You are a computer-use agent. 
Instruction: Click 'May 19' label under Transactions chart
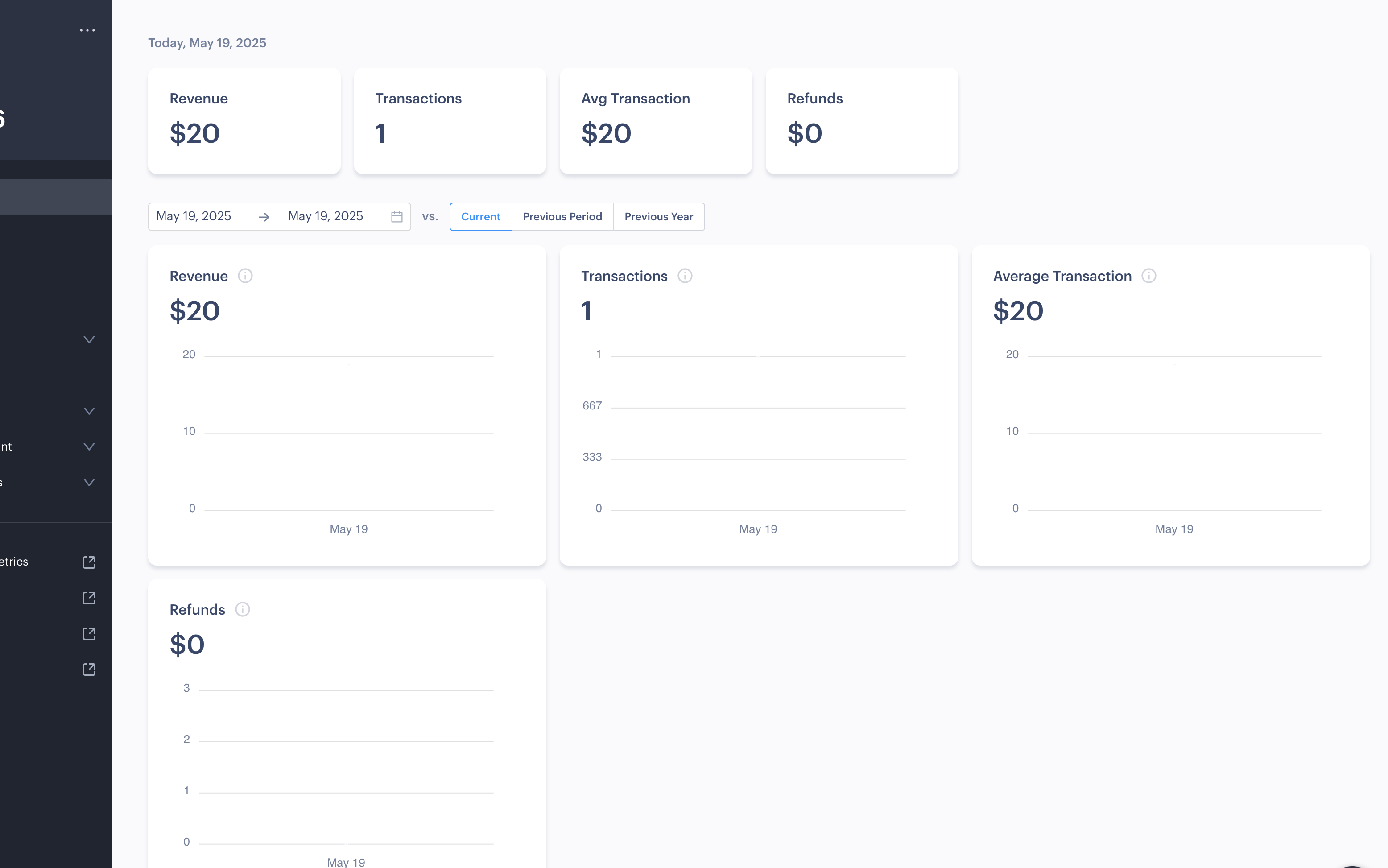pos(758,529)
